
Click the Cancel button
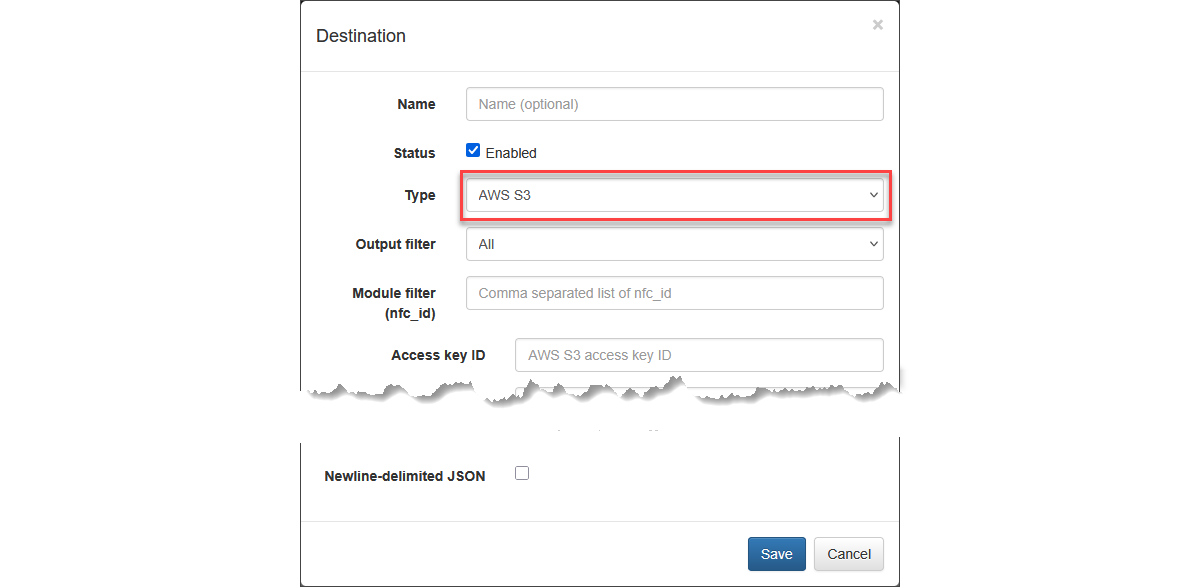848,554
